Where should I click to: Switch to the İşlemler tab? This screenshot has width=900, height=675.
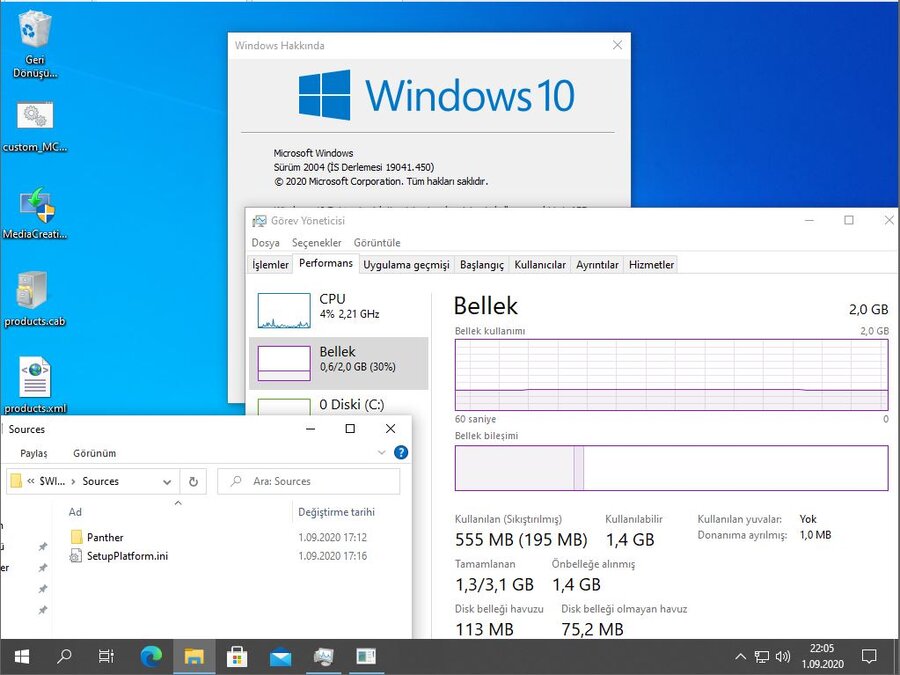270,265
